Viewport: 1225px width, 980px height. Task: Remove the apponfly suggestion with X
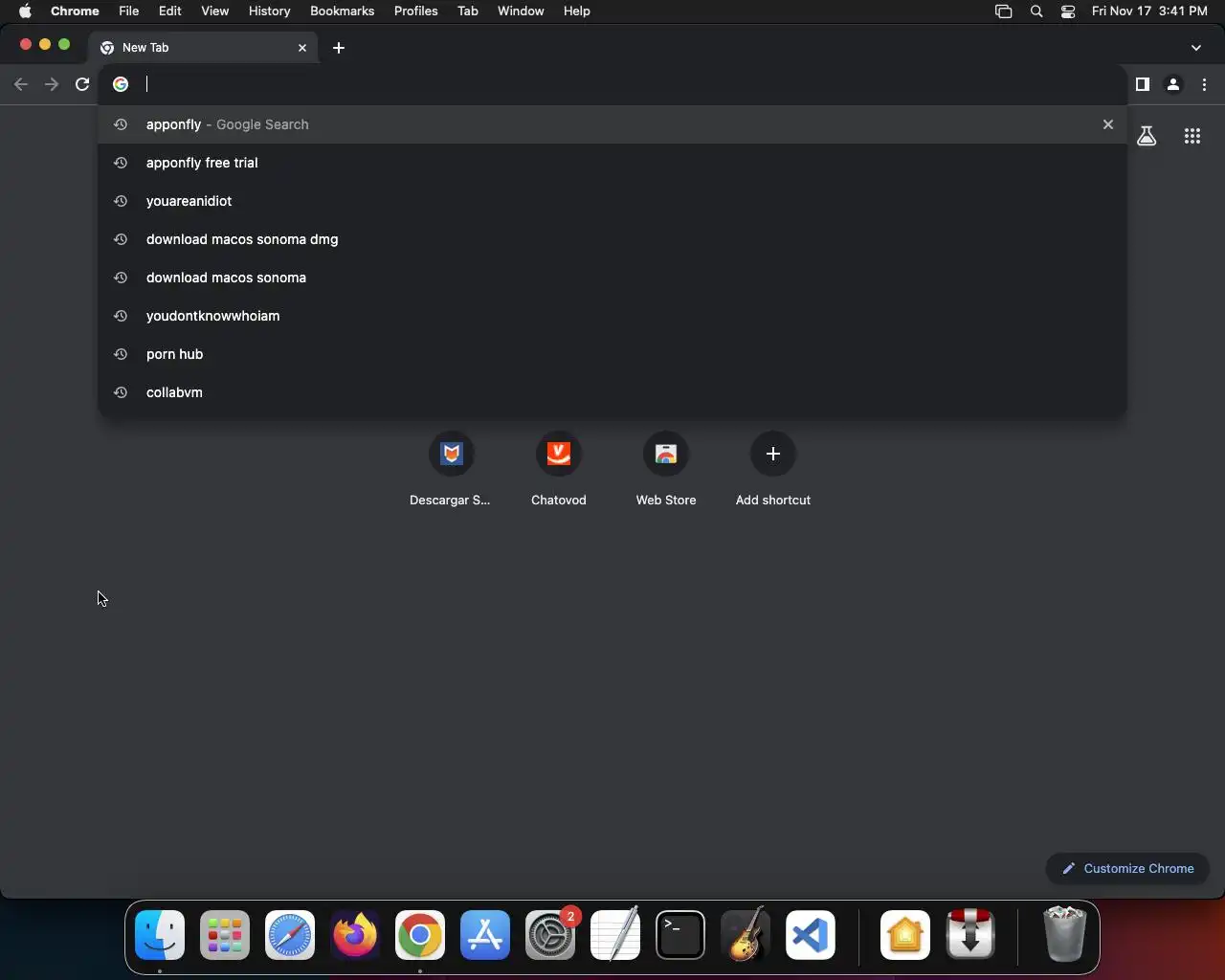[x=1108, y=124]
